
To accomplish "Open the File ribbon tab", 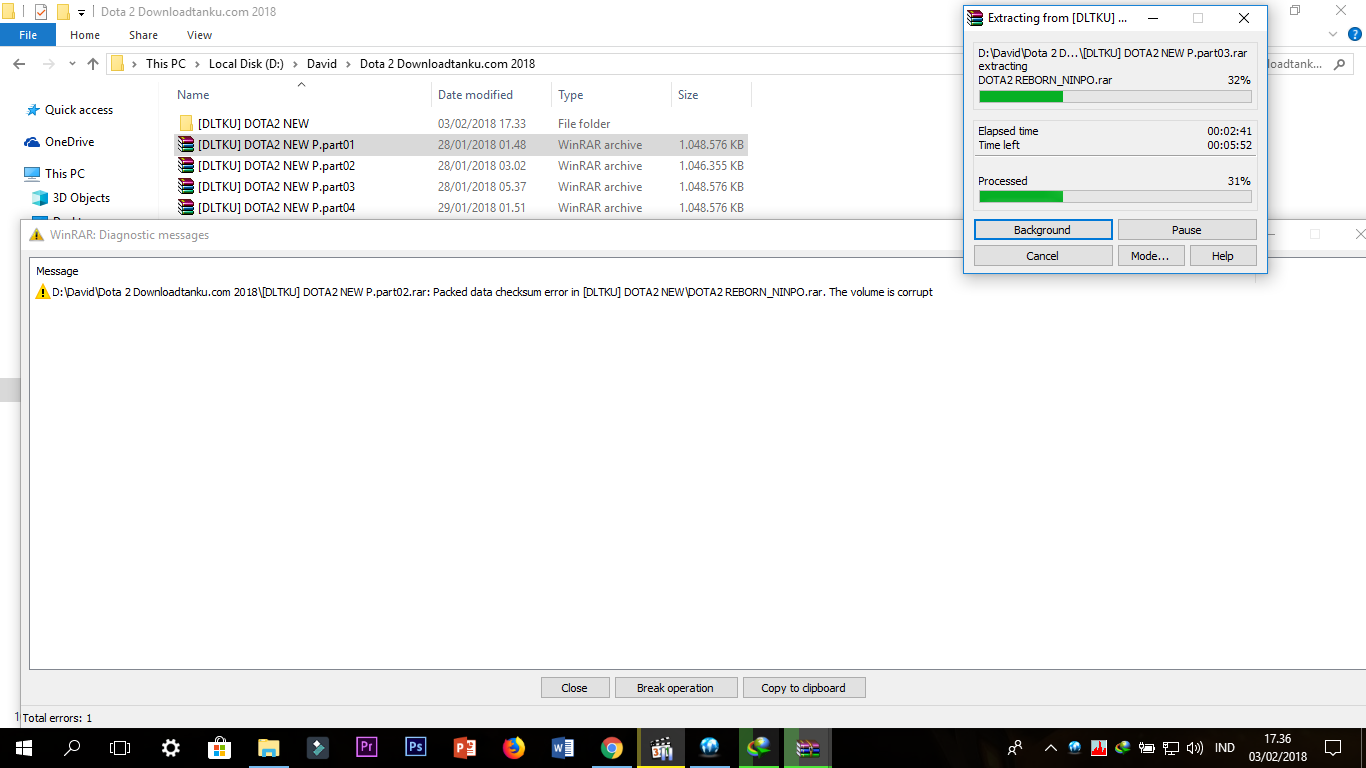I will coord(28,35).
